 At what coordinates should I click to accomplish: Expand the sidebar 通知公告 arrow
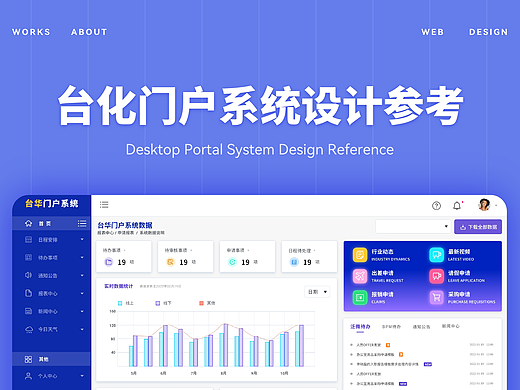point(82,275)
